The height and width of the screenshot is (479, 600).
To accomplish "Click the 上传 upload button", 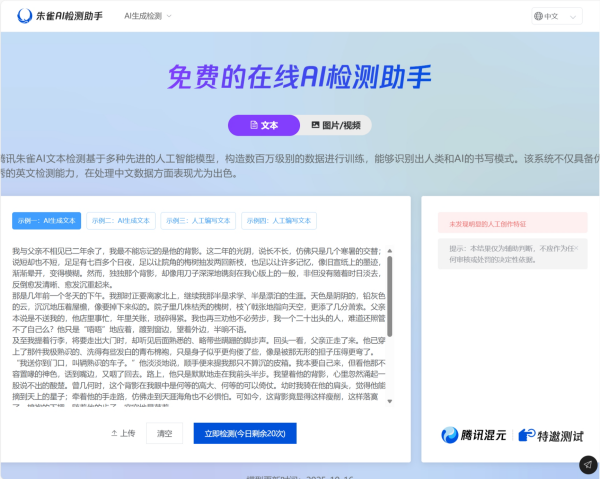I will click(x=123, y=433).
